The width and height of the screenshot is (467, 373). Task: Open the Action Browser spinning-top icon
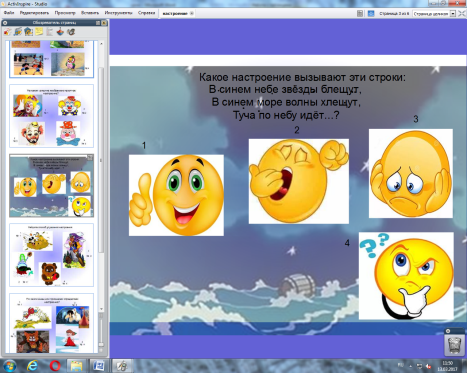tap(60, 32)
